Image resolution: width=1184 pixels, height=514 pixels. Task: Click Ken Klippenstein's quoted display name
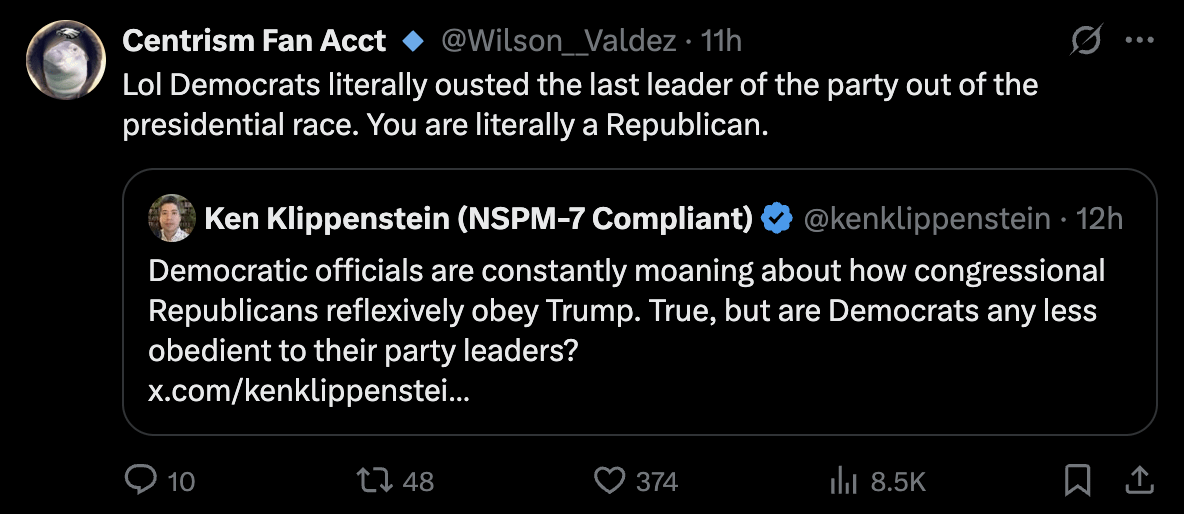point(478,218)
